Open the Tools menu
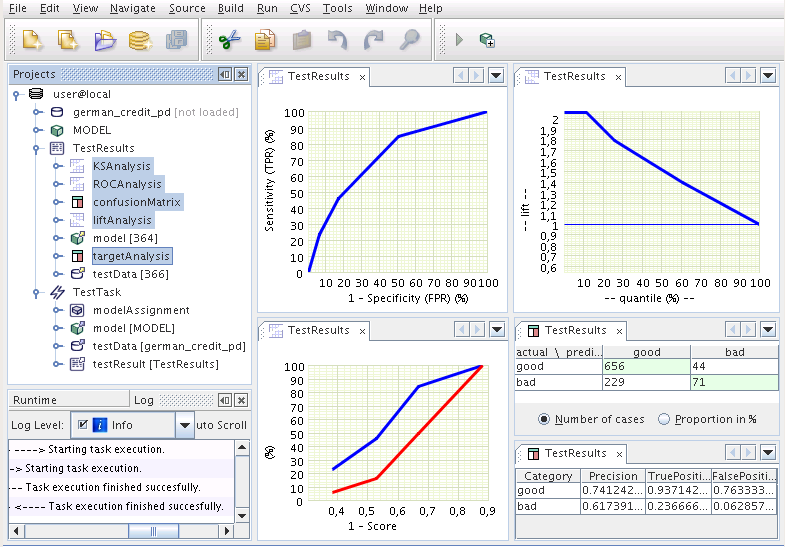This screenshot has width=785, height=547. tap(337, 9)
